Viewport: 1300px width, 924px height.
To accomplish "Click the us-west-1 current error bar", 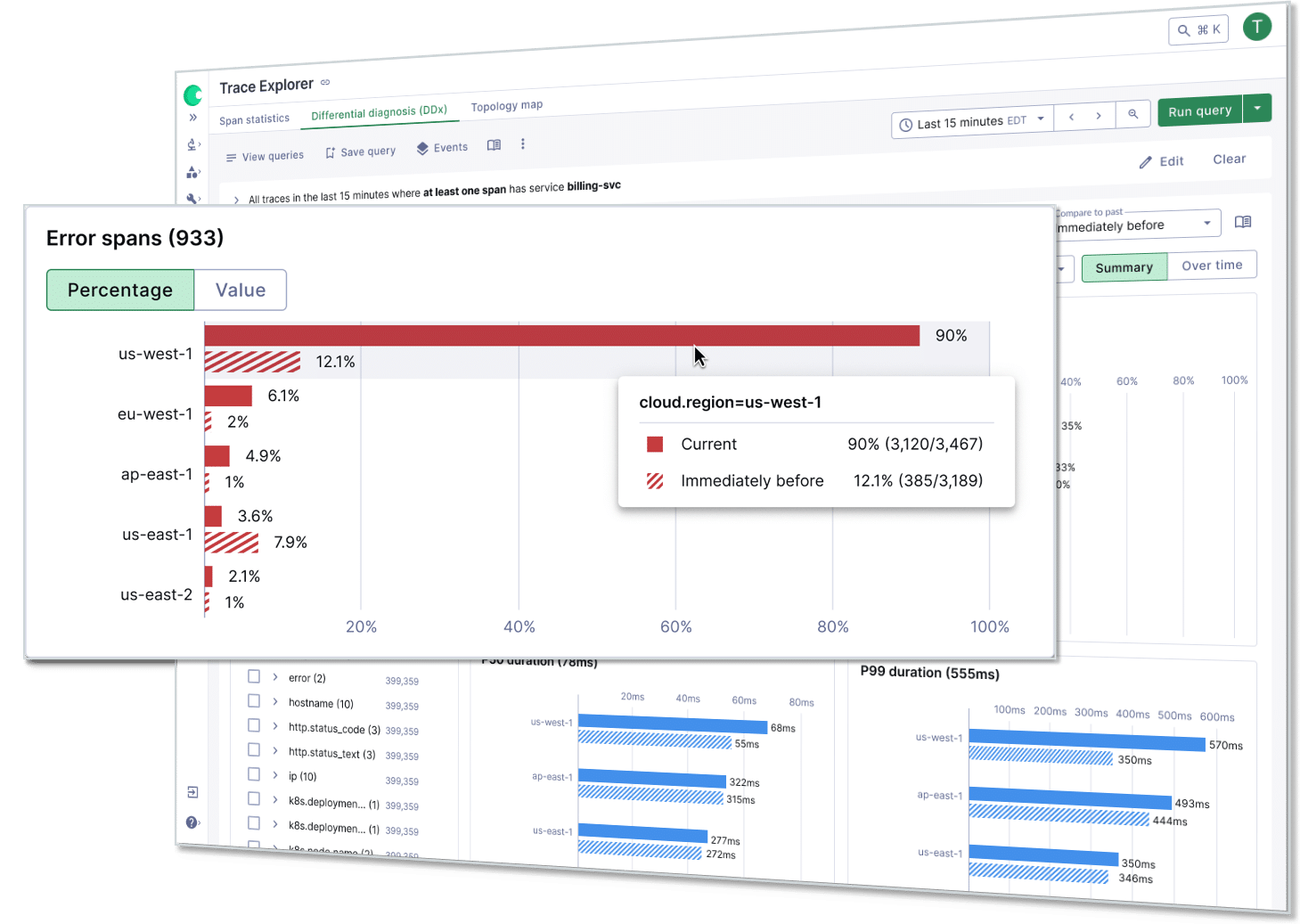I will point(561,336).
